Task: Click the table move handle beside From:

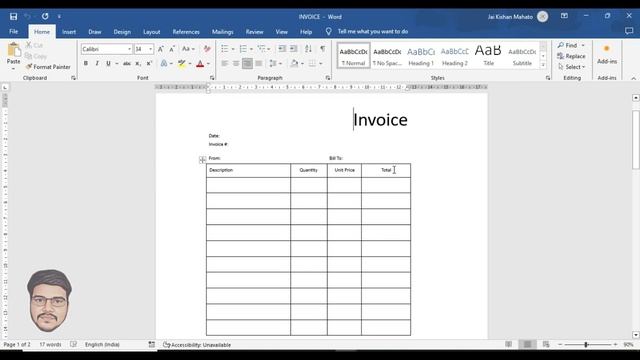Action: click(x=202, y=160)
